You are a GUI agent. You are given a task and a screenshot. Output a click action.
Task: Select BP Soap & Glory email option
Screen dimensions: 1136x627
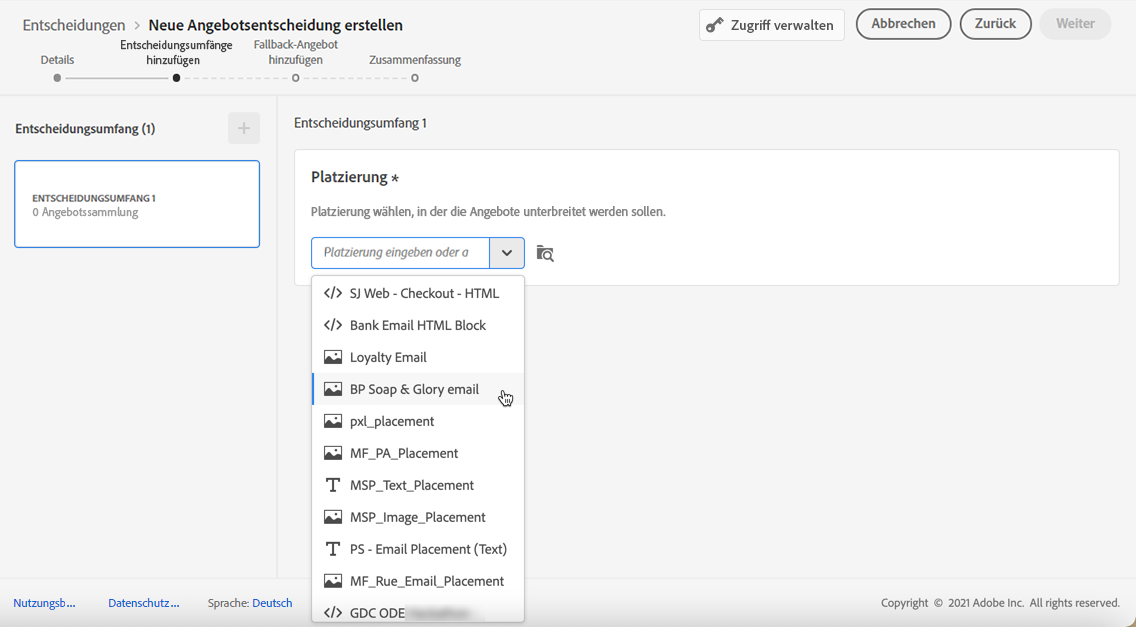point(414,389)
